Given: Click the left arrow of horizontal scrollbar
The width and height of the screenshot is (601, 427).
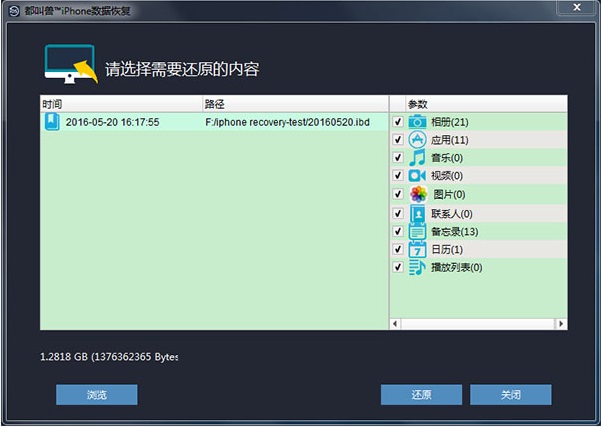Looking at the screenshot, I should point(395,324).
